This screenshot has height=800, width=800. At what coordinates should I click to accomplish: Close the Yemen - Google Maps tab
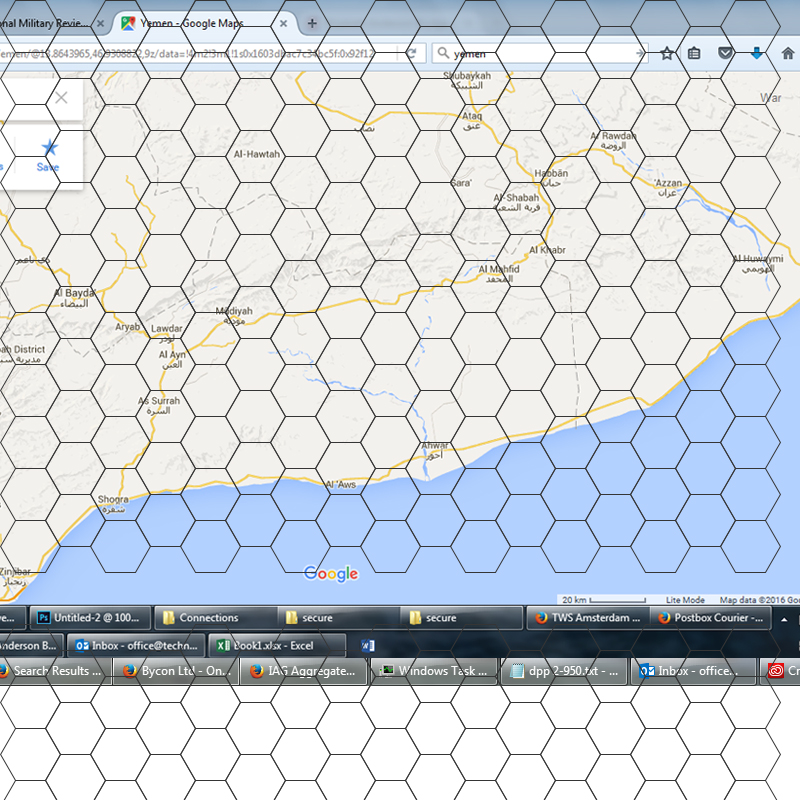point(283,23)
